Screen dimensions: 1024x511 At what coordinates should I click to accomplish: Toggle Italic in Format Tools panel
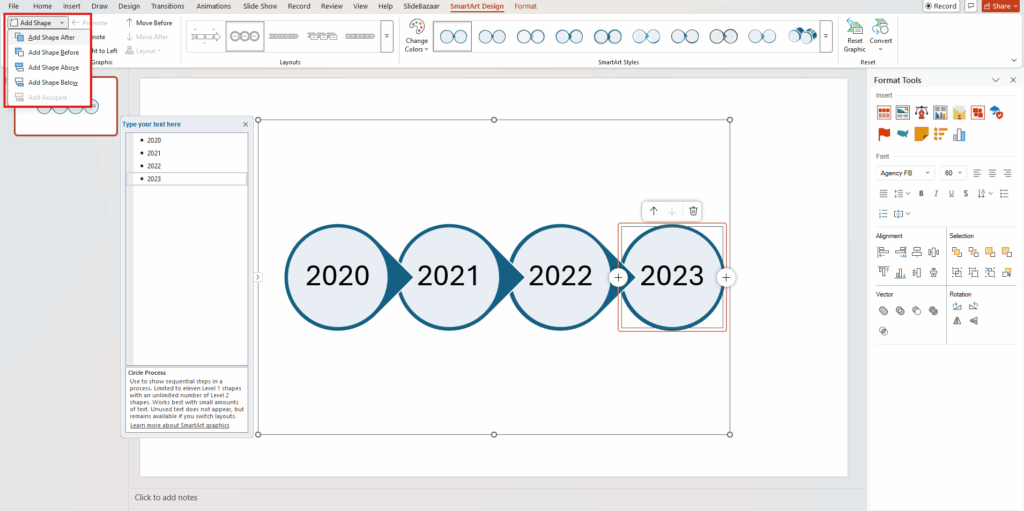coord(935,193)
